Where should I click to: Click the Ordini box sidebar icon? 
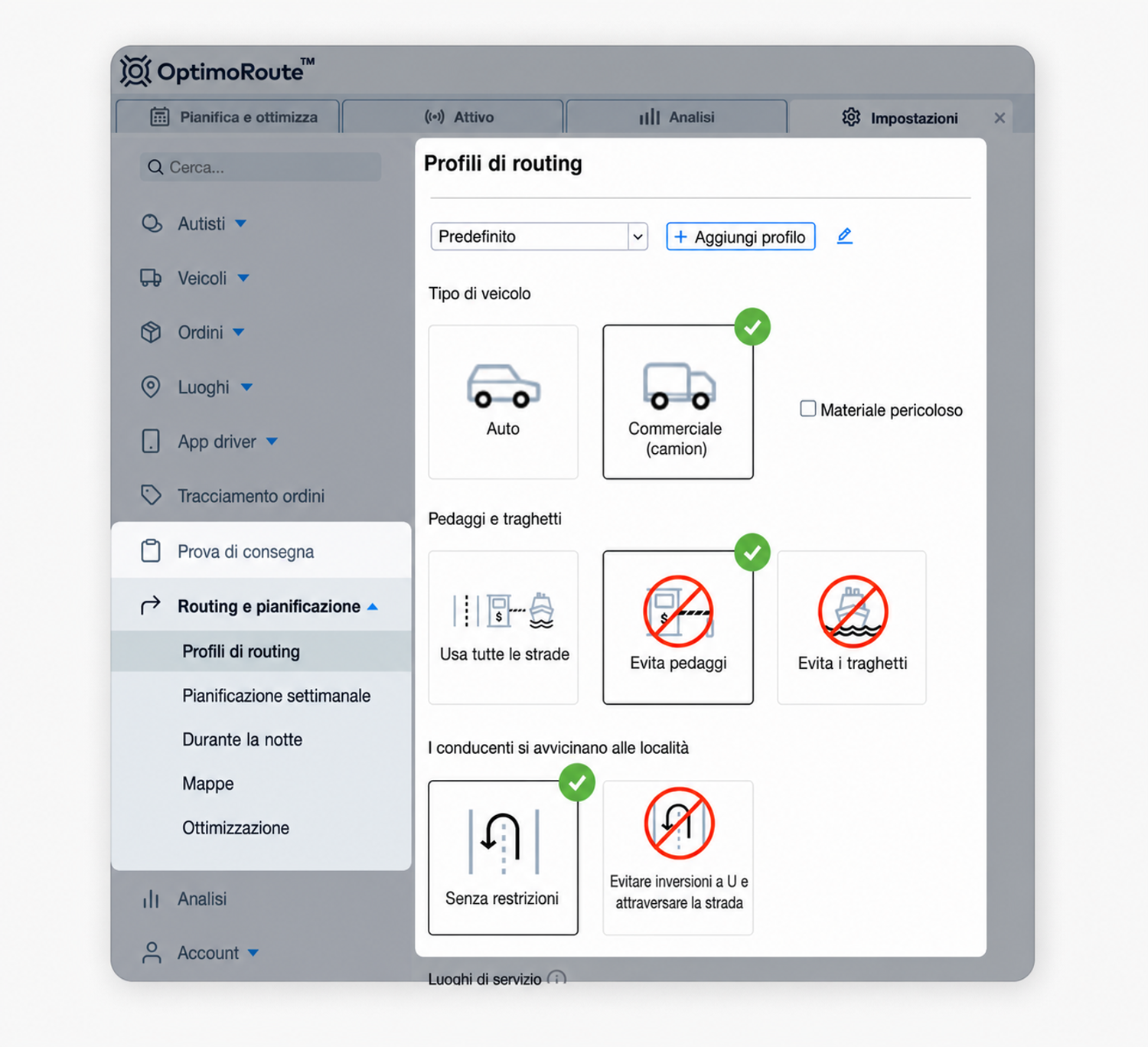[151, 332]
